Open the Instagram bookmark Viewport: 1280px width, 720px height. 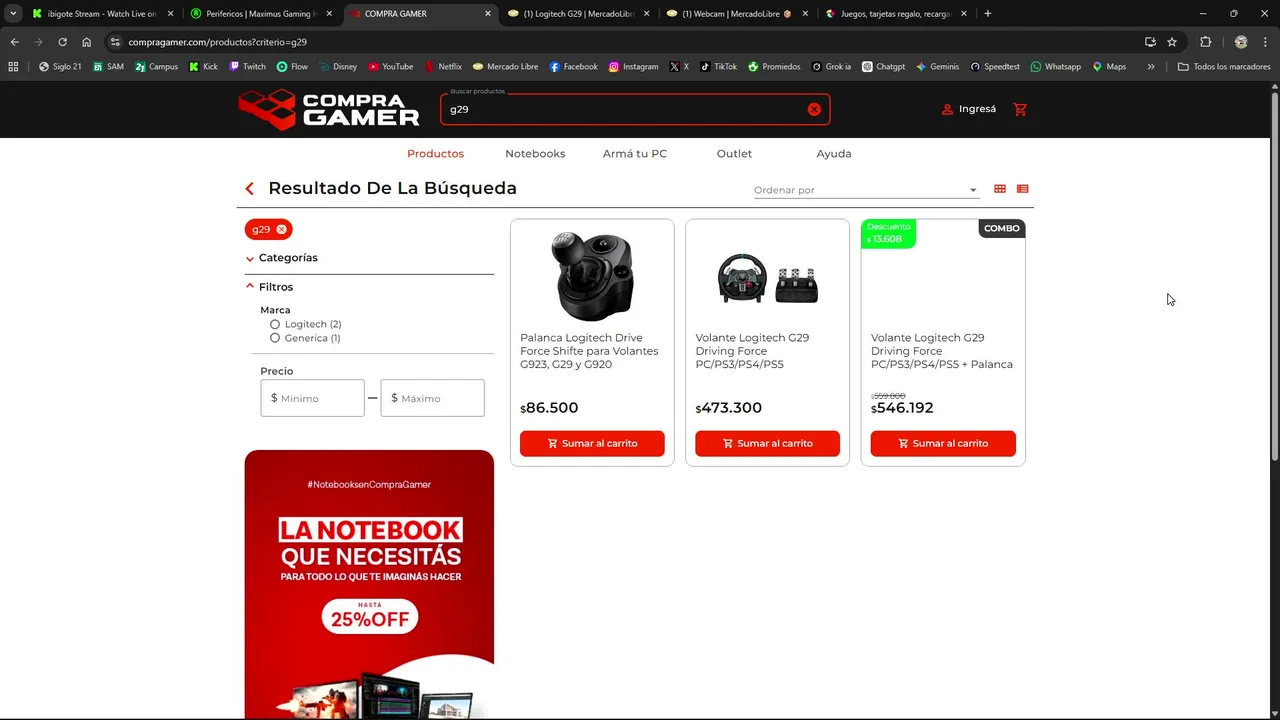[x=633, y=67]
